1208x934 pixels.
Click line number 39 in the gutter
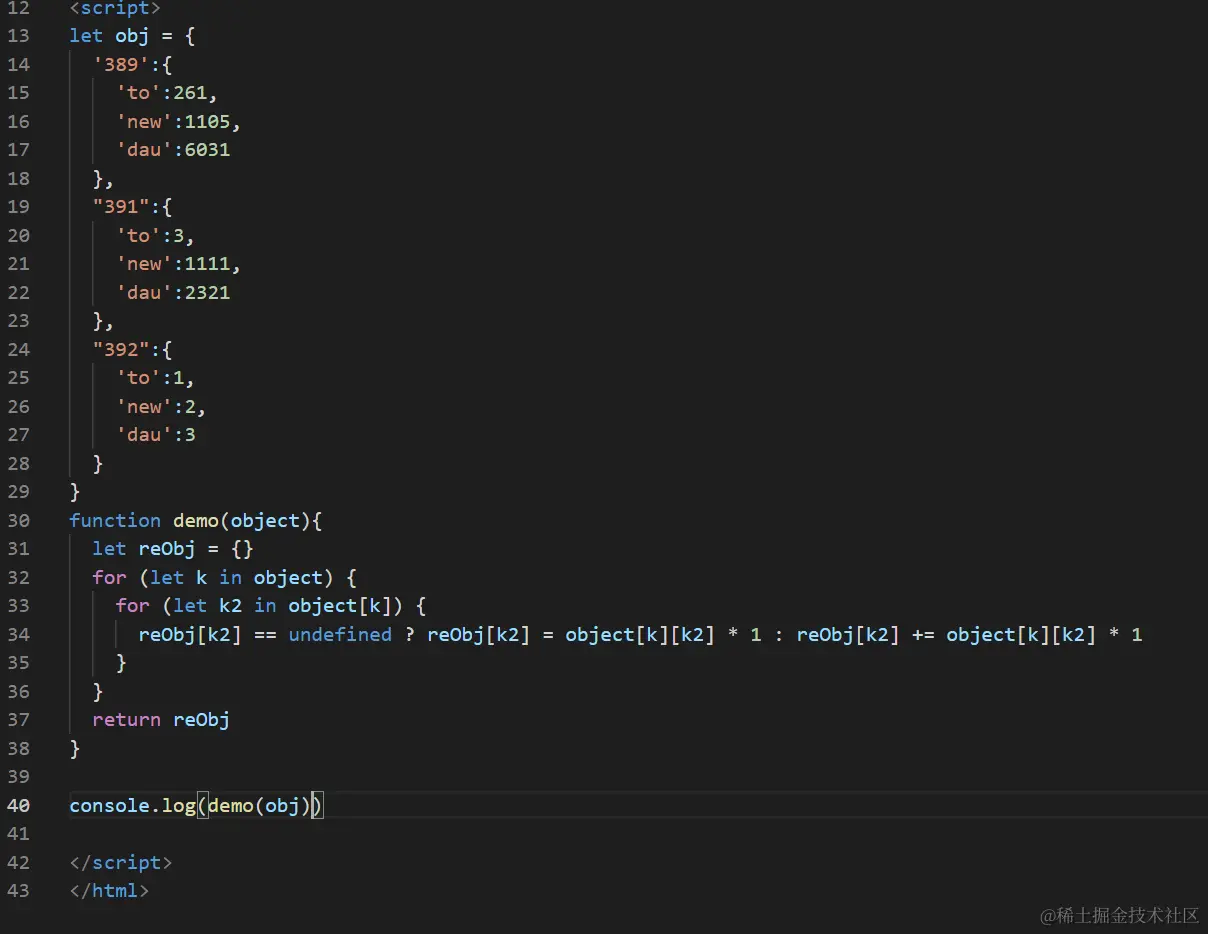click(18, 776)
